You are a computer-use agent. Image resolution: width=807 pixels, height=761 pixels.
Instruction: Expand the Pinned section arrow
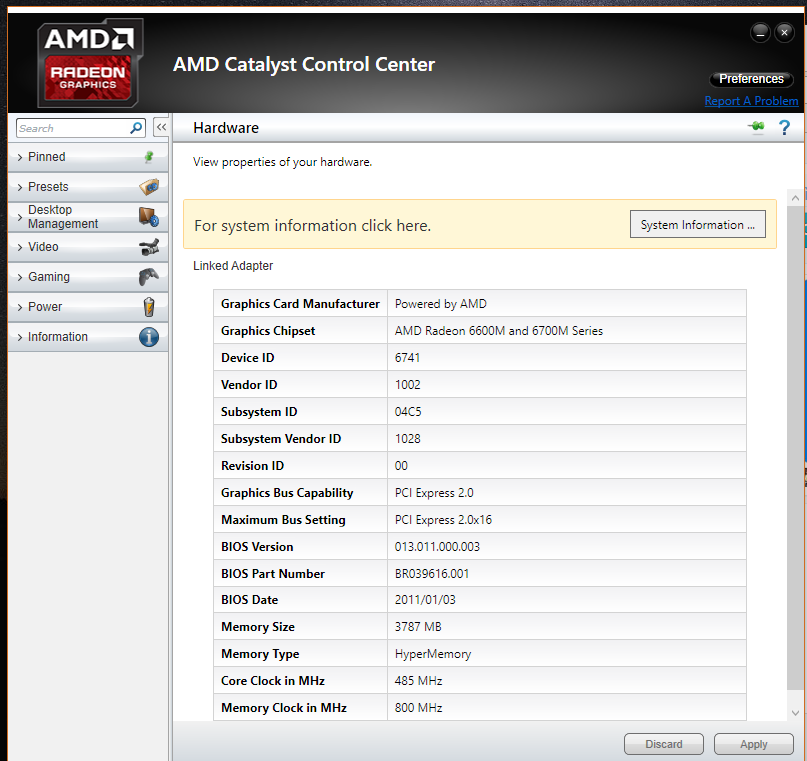20,157
